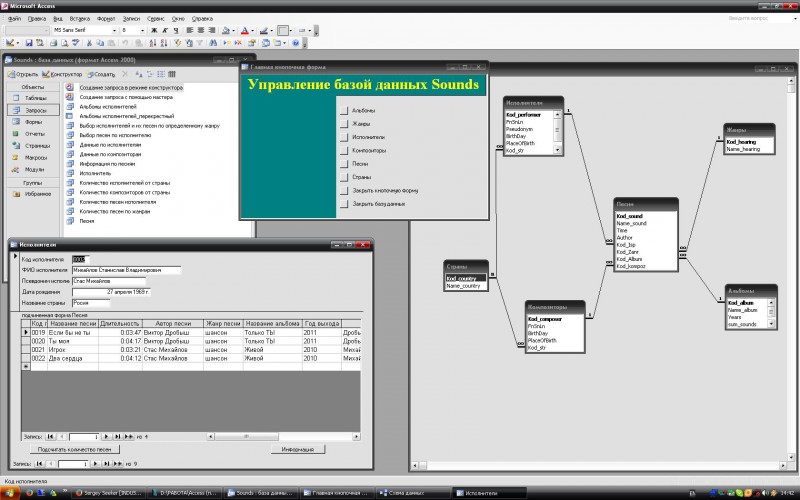Expand View mode dropdown arrow
Screen dimensions: 800x500
point(18,43)
